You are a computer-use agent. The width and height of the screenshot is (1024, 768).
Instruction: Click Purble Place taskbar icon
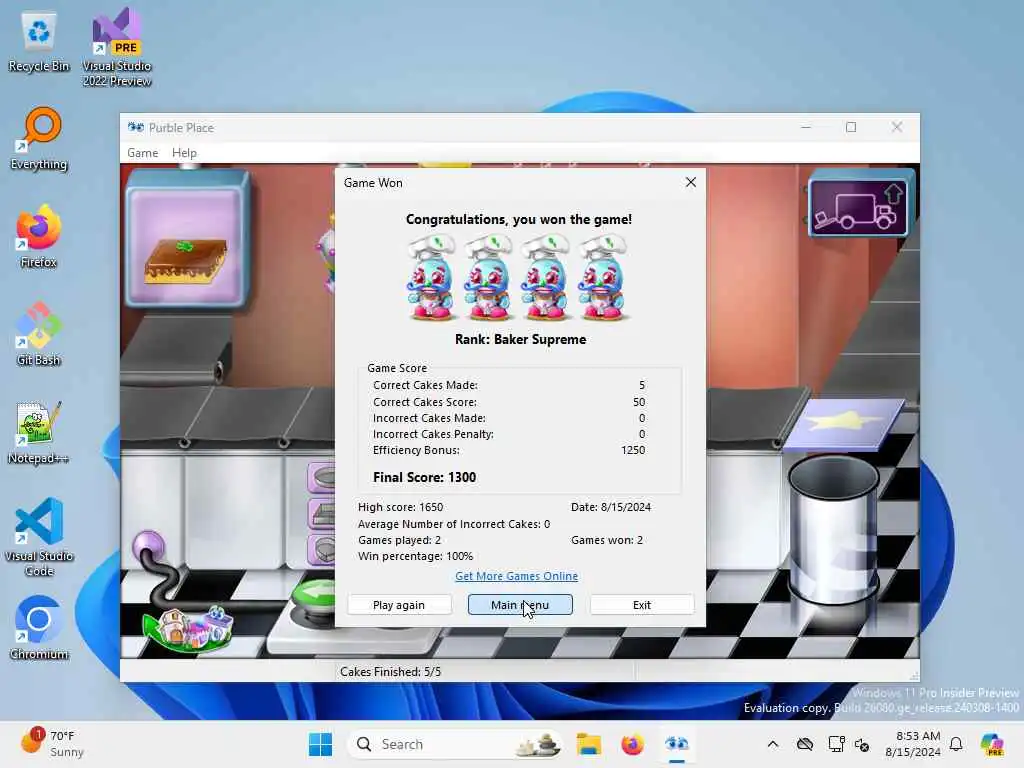(677, 744)
